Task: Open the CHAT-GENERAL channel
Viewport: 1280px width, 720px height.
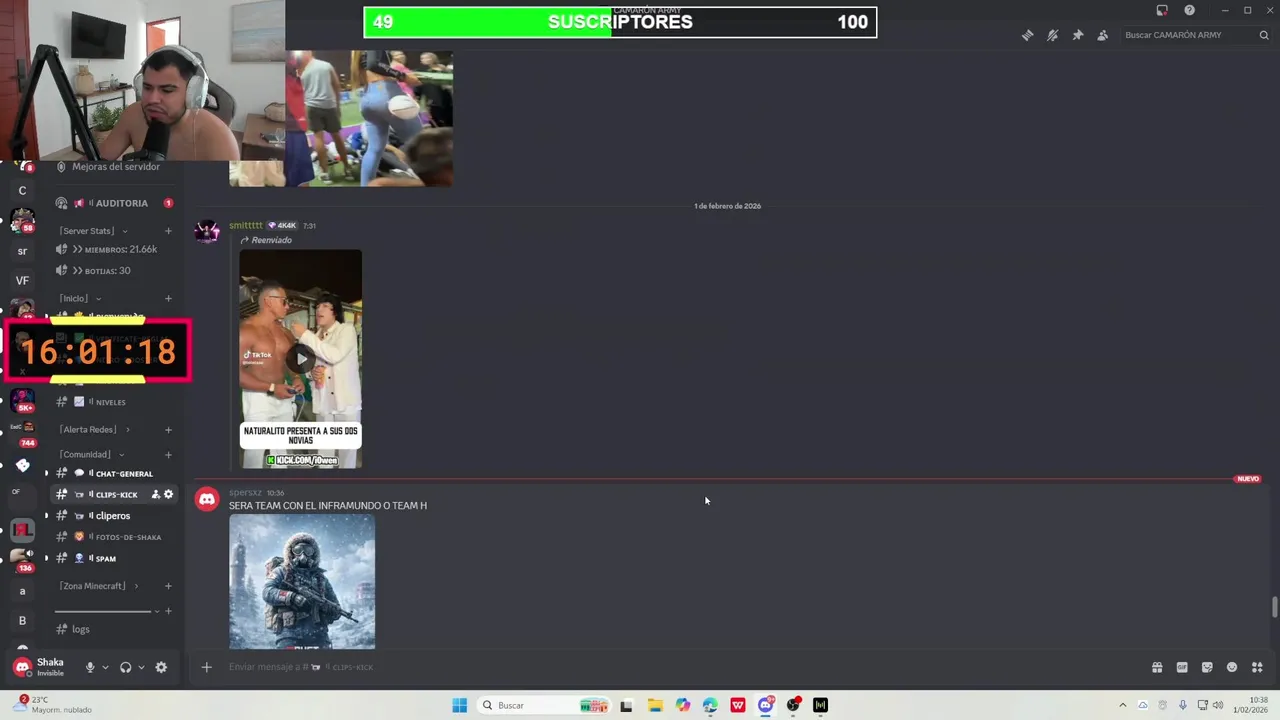Action: click(113, 473)
